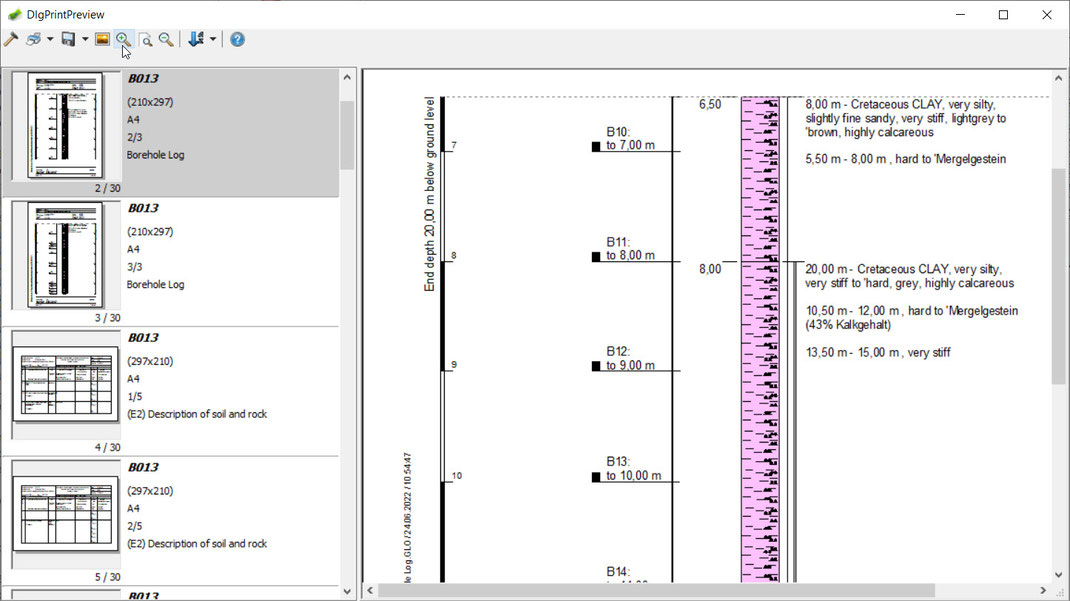Open the help icon
1070x601 pixels.
(237, 40)
